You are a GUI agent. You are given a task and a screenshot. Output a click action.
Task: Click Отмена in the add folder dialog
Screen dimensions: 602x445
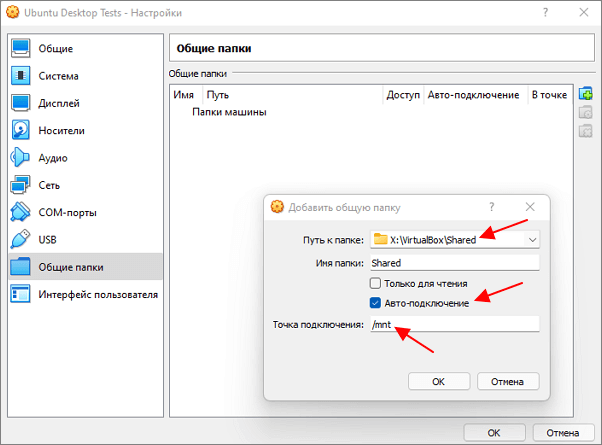point(508,381)
